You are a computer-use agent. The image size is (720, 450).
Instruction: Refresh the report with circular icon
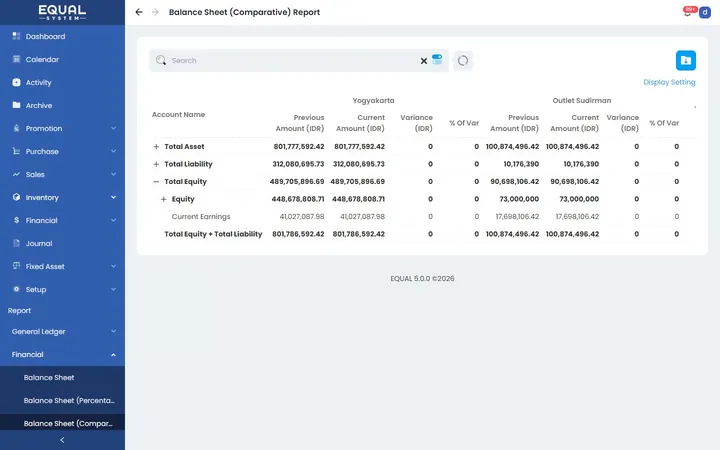tap(463, 61)
